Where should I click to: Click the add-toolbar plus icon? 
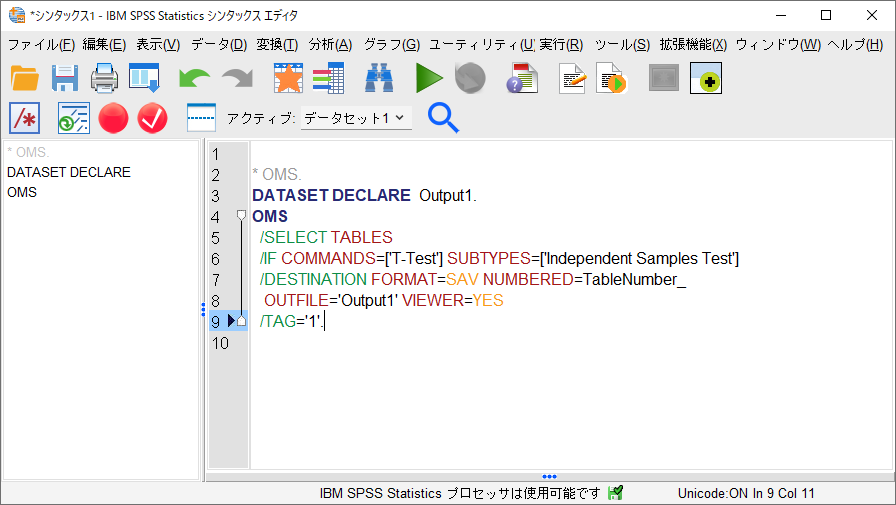pos(706,78)
